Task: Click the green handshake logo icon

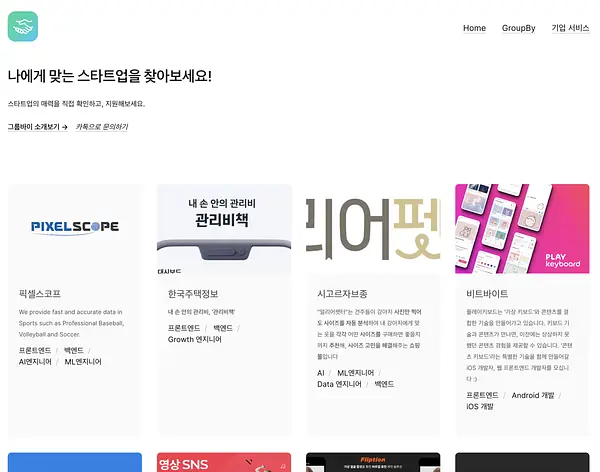Action: 23,26
